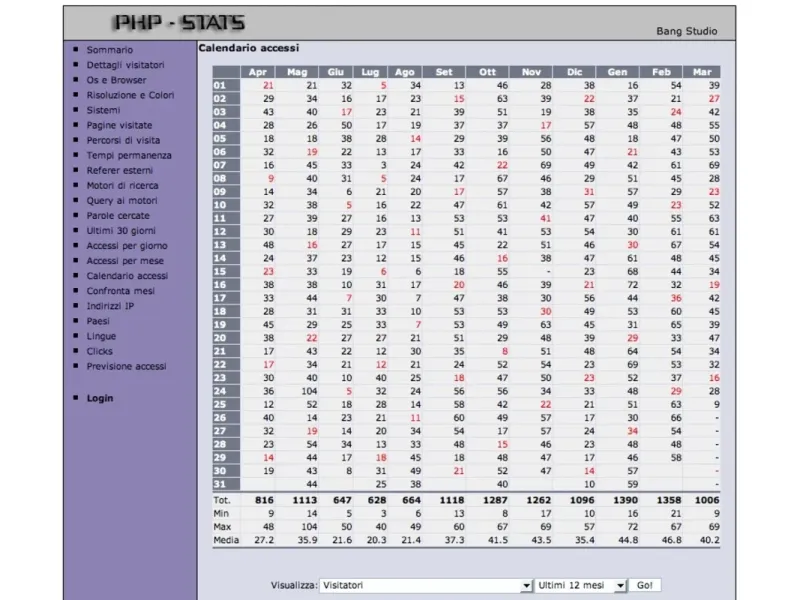Open Risoluzione e Colori page
This screenshot has width=800, height=600.
[130, 95]
